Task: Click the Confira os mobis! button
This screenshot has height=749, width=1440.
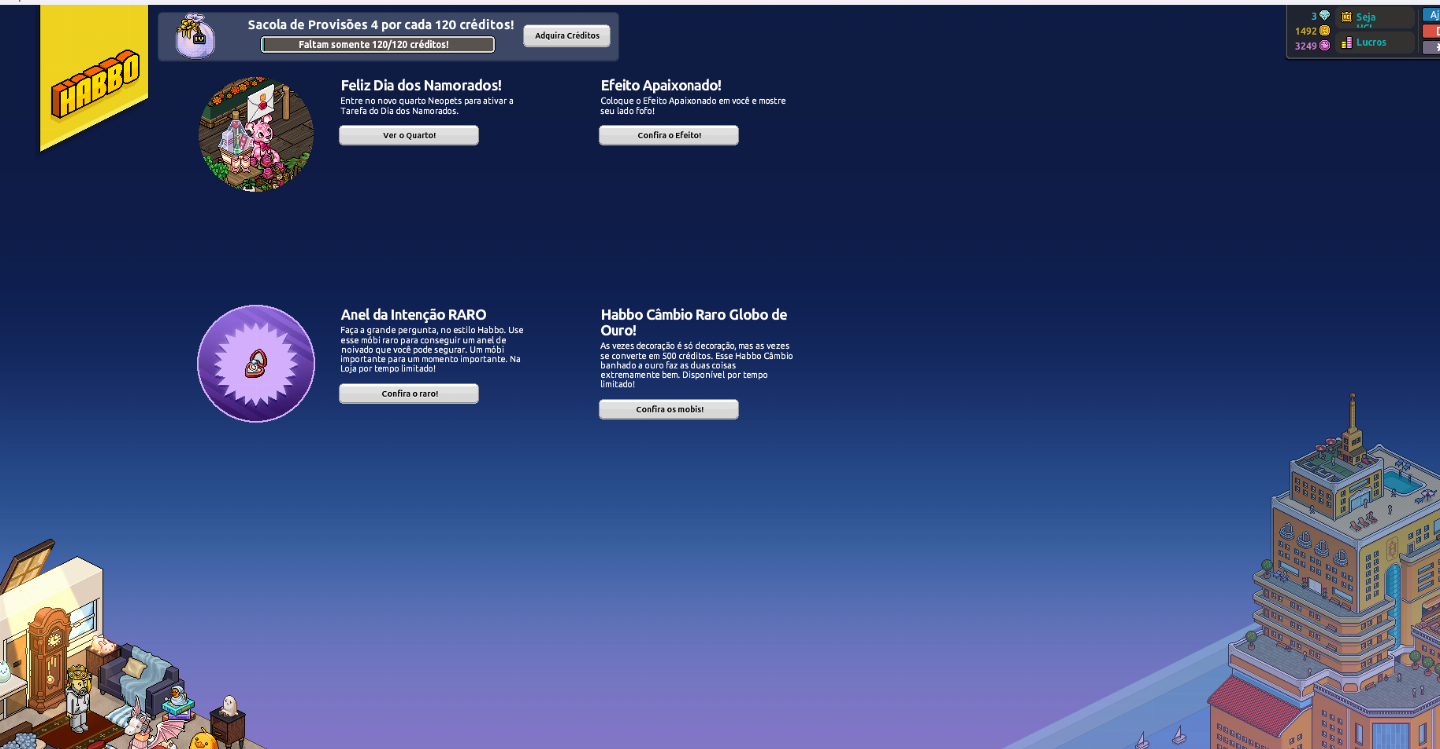Action: [669, 409]
